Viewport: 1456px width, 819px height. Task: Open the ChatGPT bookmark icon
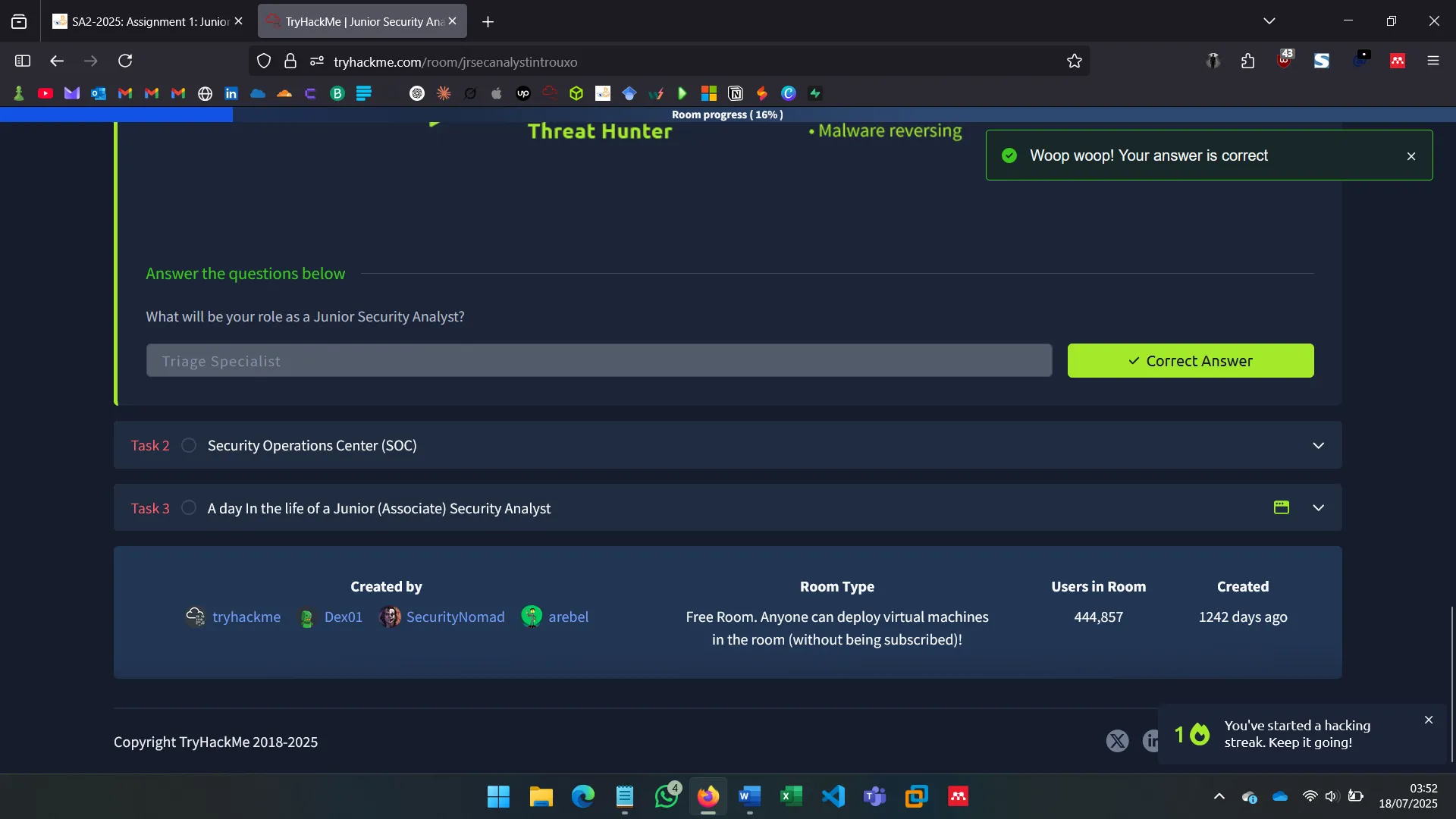coord(417,93)
